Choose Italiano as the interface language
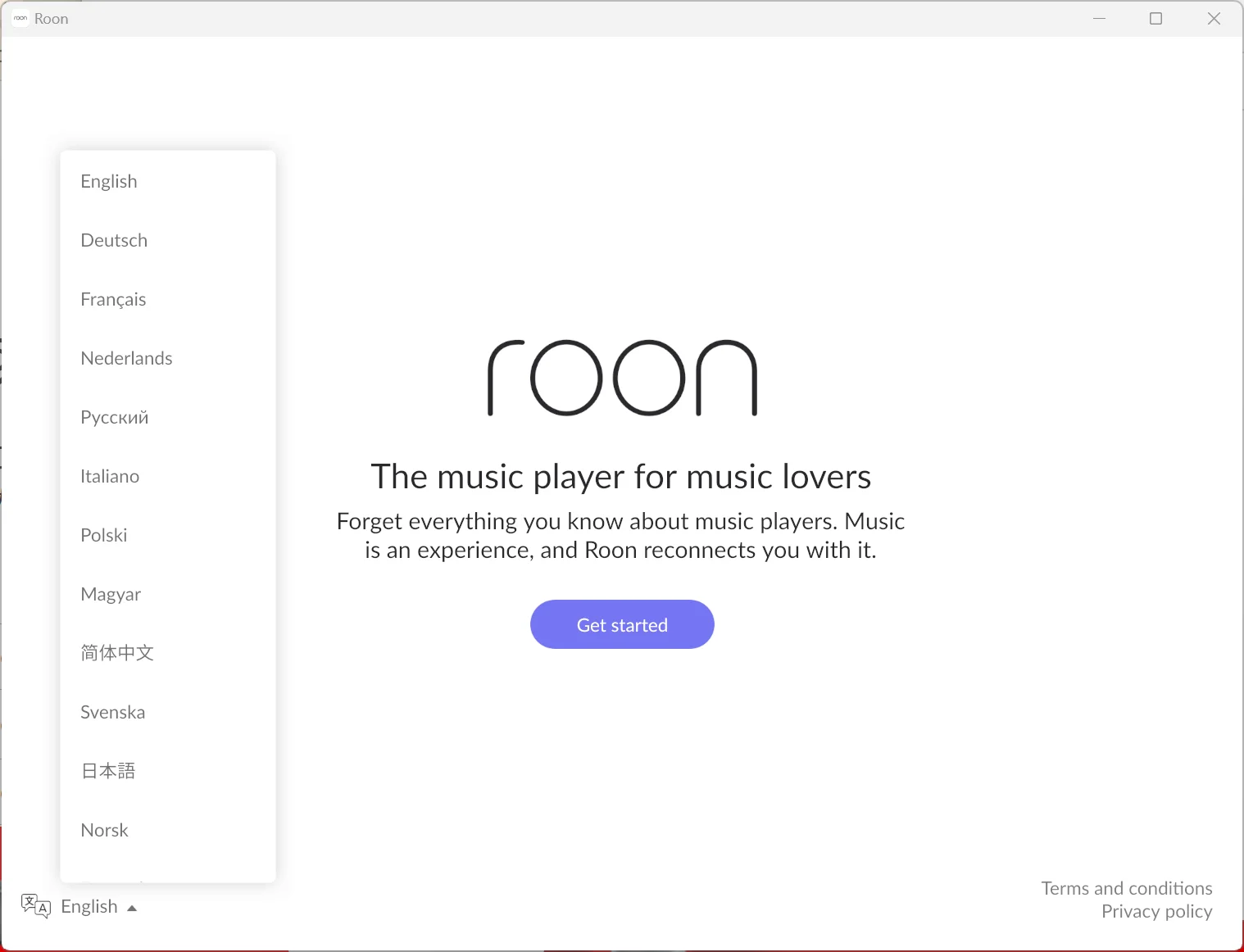The width and height of the screenshot is (1244, 952). [x=110, y=476]
